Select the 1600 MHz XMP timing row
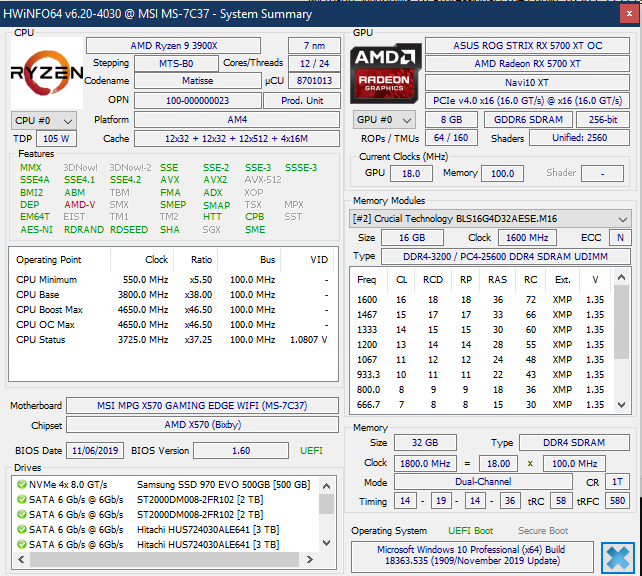Viewport: 642px width, 576px height. point(481,300)
